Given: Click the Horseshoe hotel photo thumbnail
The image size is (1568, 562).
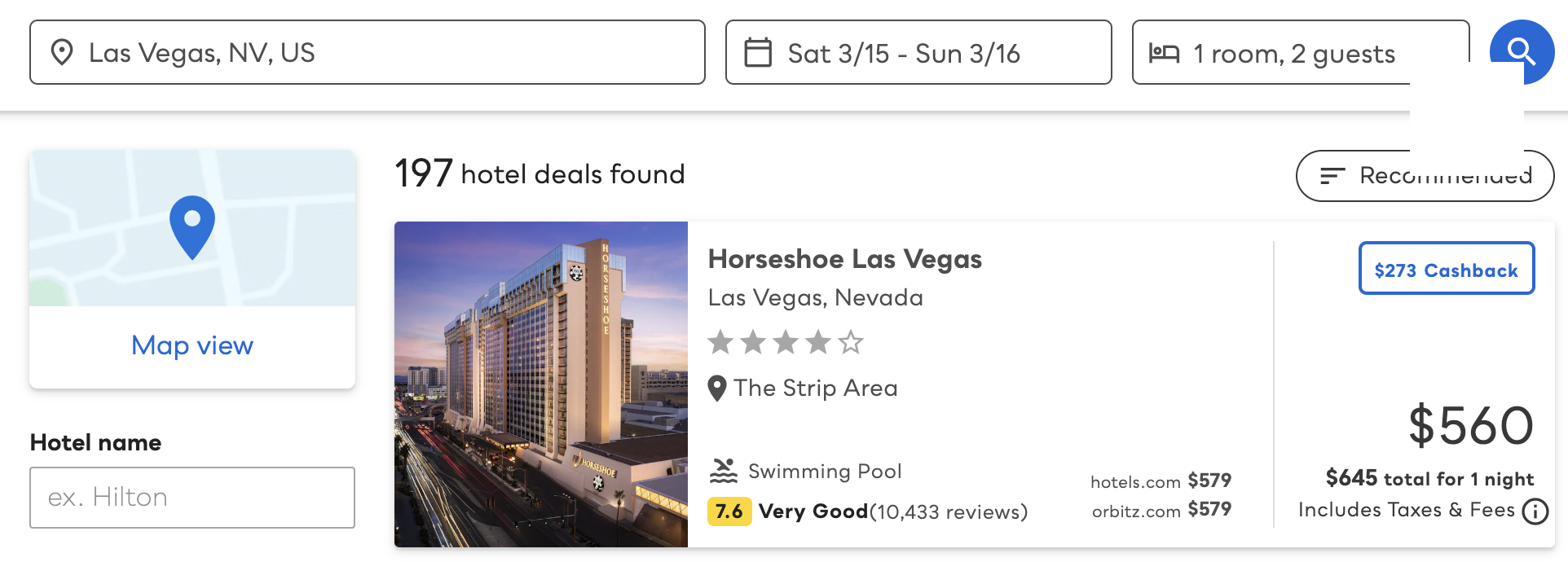Looking at the screenshot, I should [x=540, y=384].
